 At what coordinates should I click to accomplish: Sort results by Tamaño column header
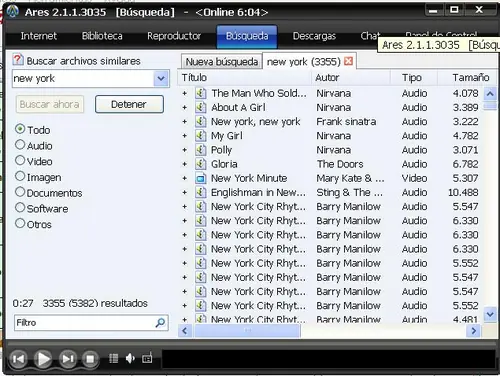pos(467,78)
